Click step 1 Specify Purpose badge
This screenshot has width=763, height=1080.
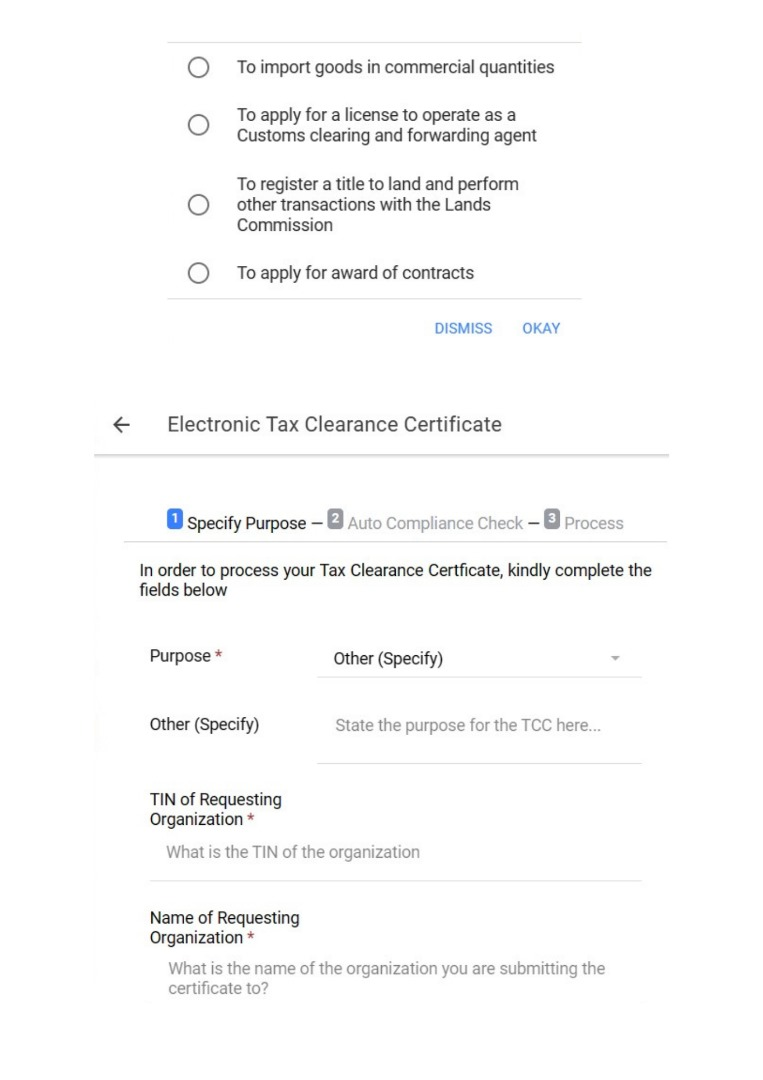point(174,521)
